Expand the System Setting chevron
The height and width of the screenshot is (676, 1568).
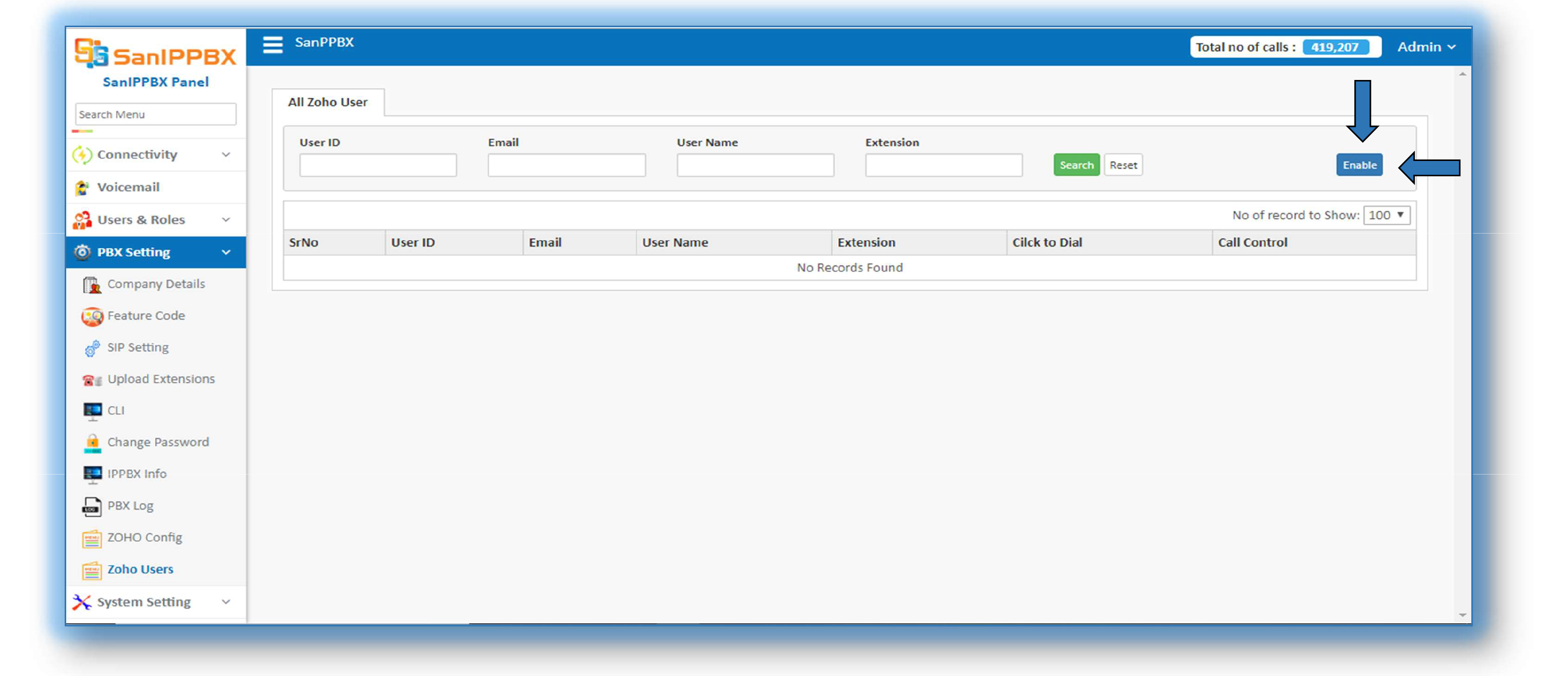pos(226,602)
